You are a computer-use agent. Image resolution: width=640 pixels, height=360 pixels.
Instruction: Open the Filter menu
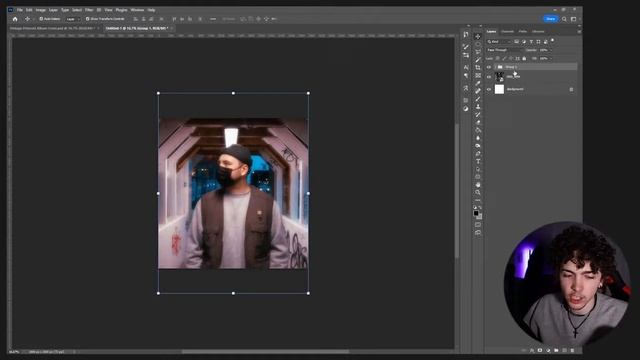89,10
